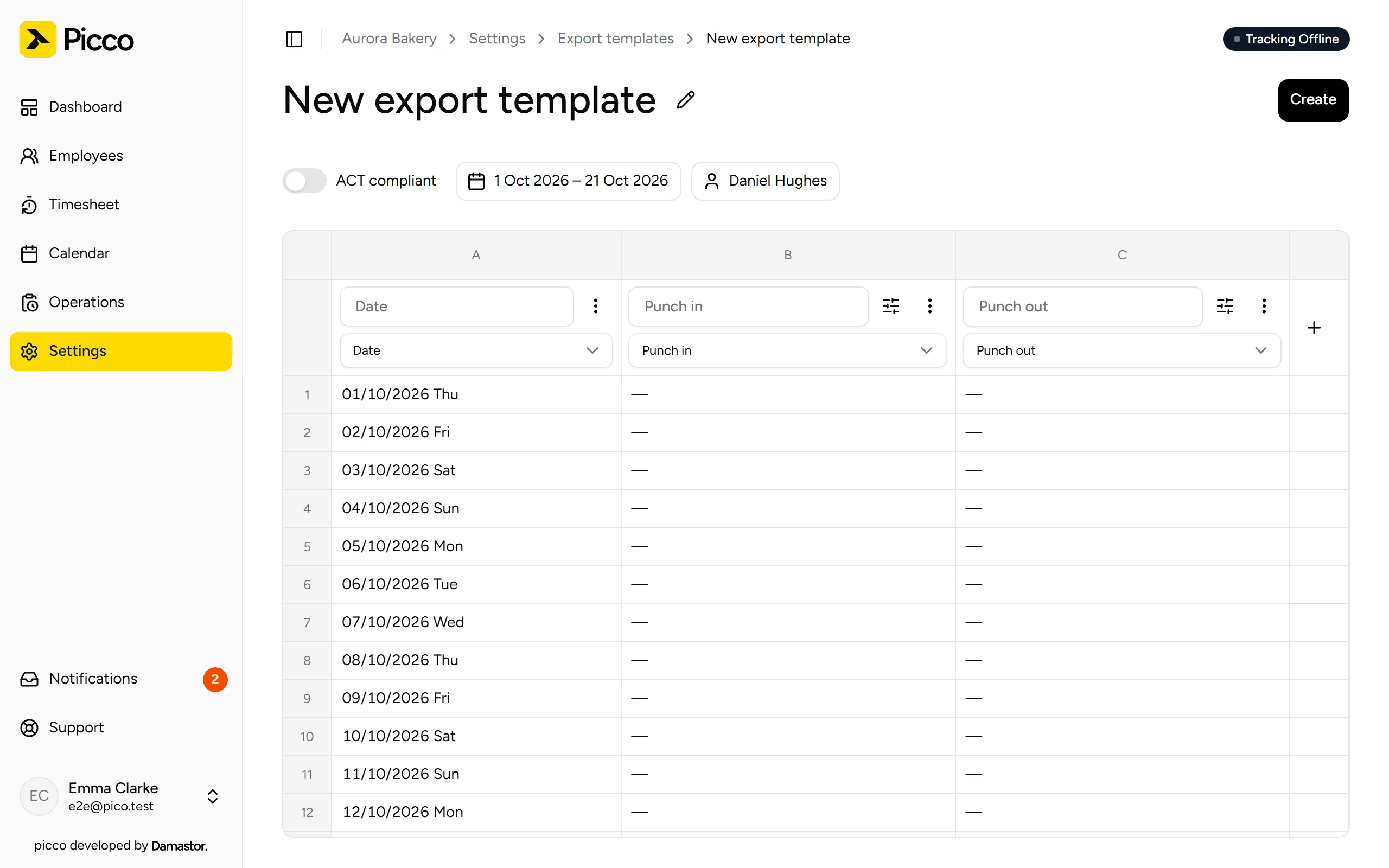Click cell 01/10/2026 Thu
Image resolution: width=1389 pixels, height=868 pixels.
[x=476, y=394]
